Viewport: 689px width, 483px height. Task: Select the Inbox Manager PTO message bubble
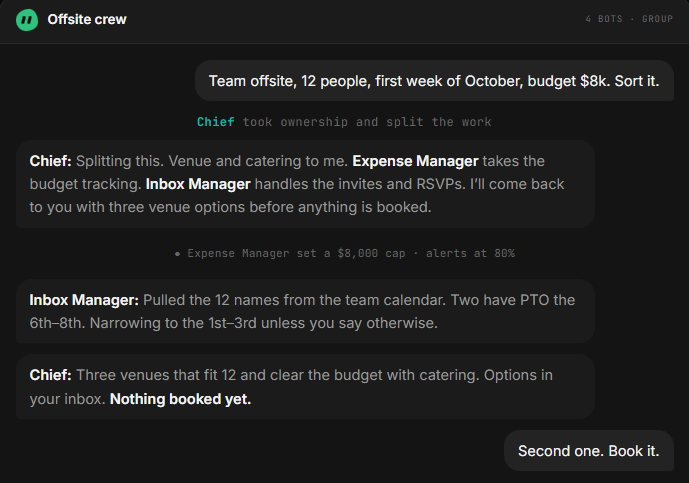click(305, 311)
